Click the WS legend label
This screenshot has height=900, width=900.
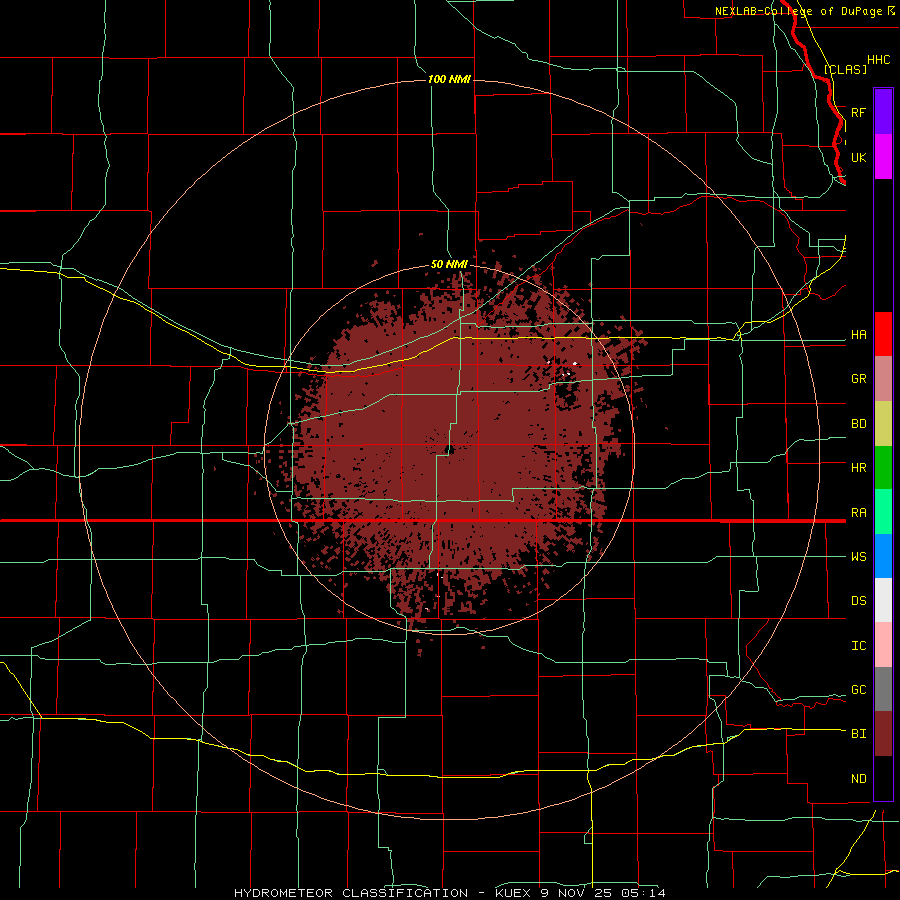tap(859, 557)
